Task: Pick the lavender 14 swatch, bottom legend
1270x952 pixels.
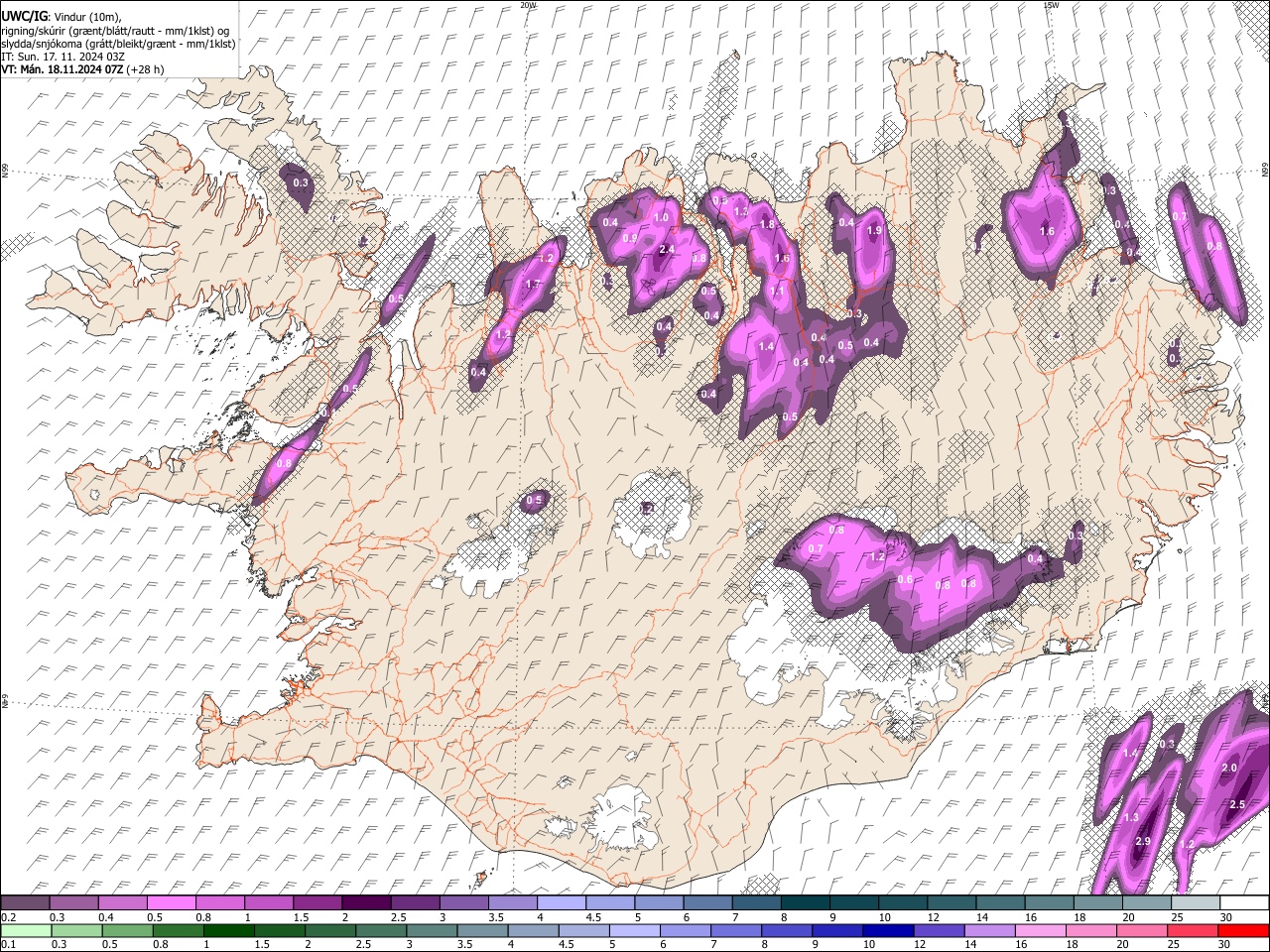Action: tap(990, 930)
